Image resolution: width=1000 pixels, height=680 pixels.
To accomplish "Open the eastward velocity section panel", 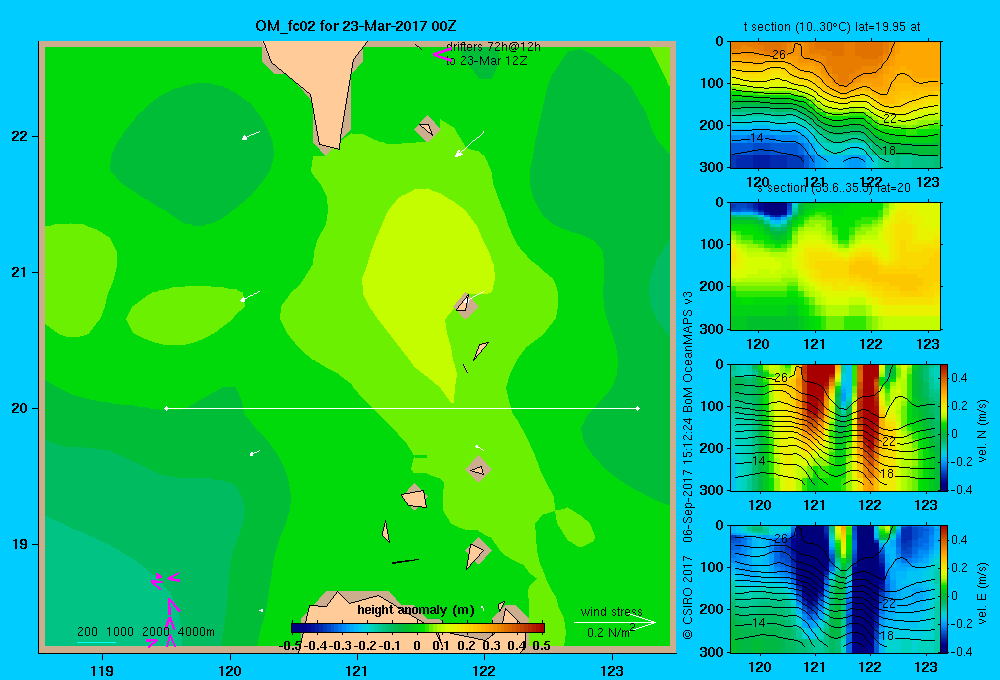I will point(835,589).
